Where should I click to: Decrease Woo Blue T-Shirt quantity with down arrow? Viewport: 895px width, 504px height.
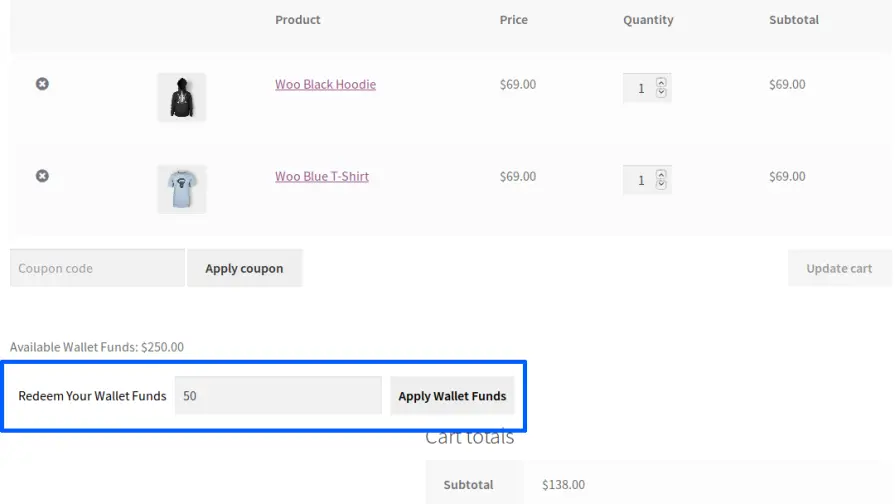coord(661,185)
